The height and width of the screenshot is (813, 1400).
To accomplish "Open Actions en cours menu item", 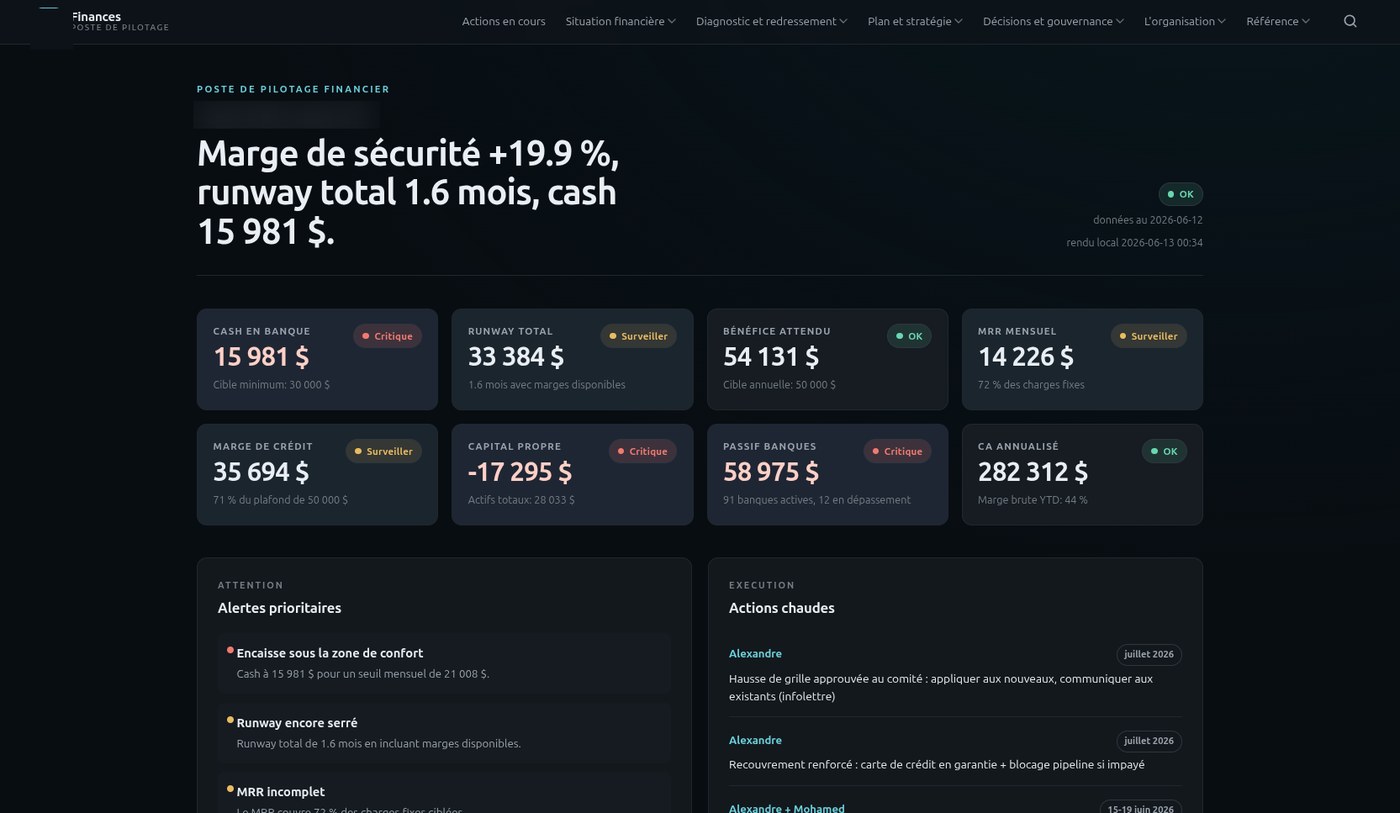I will pyautogui.click(x=503, y=21).
